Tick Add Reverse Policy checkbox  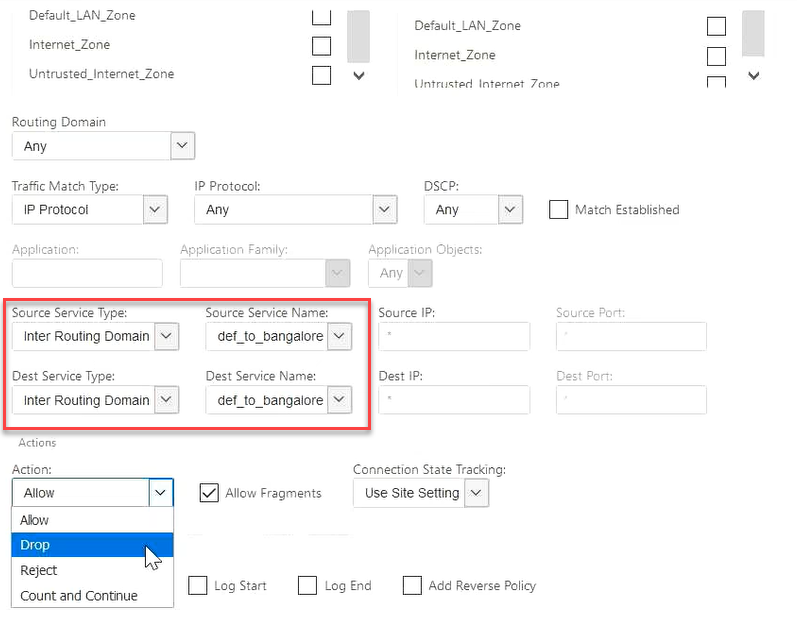tap(412, 585)
